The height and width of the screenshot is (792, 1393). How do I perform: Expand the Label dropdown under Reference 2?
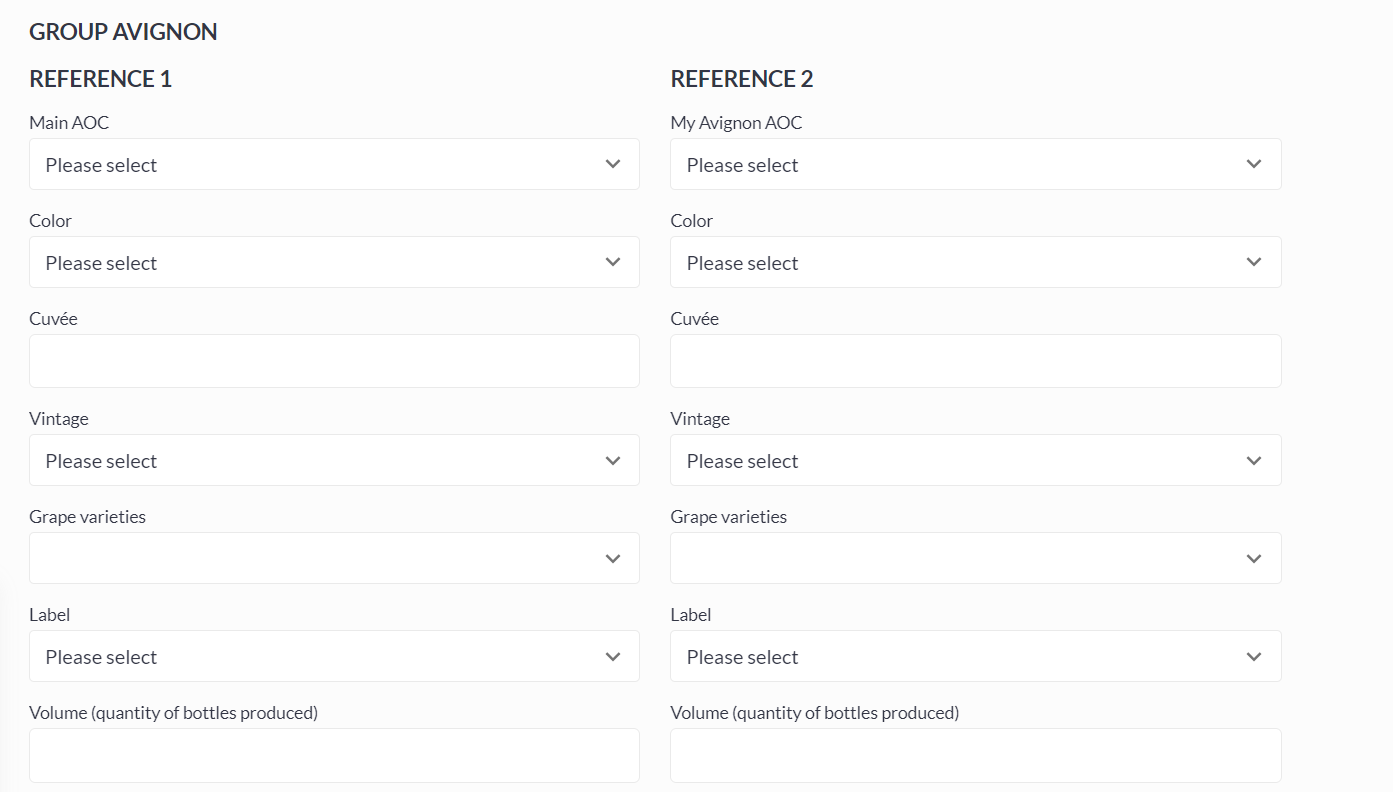tap(975, 656)
